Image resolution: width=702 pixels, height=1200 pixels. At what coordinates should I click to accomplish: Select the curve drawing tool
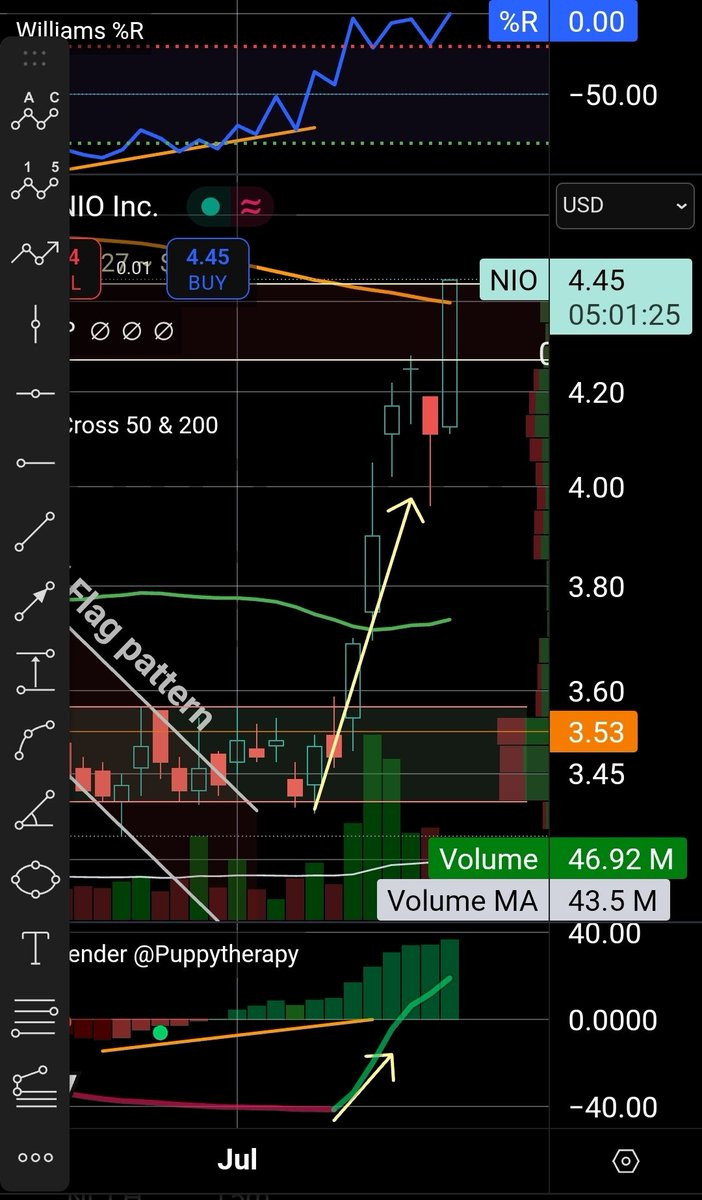[x=35, y=741]
